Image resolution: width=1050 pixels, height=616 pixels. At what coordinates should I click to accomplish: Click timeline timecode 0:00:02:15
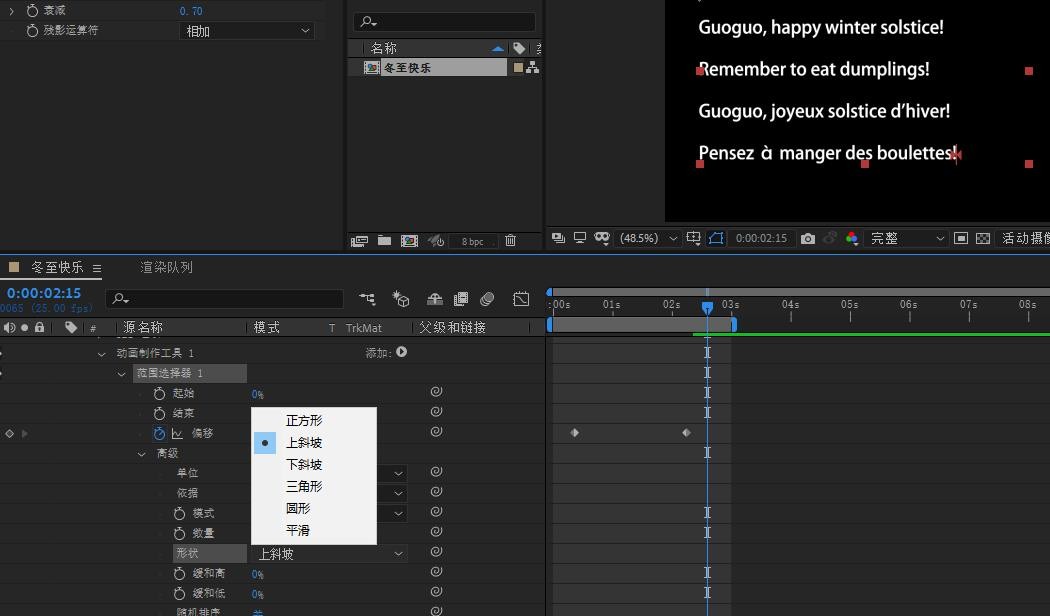click(44, 293)
